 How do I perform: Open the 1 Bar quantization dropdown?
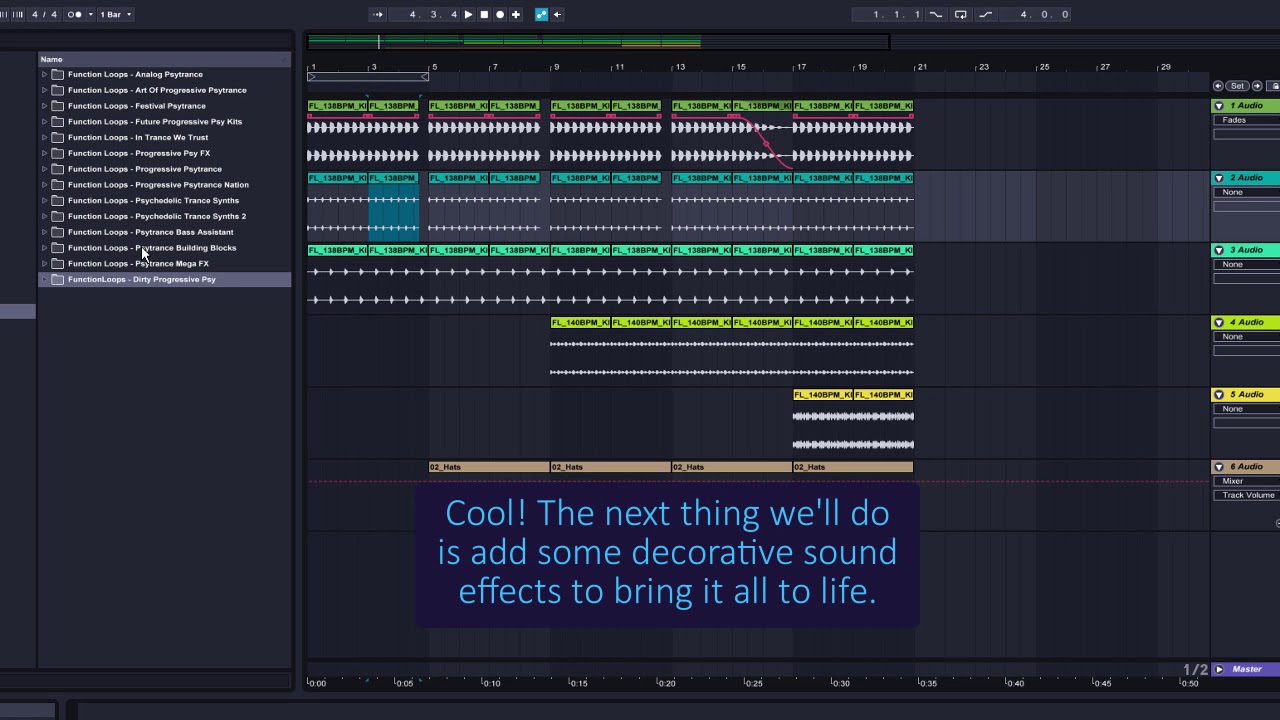coord(115,14)
